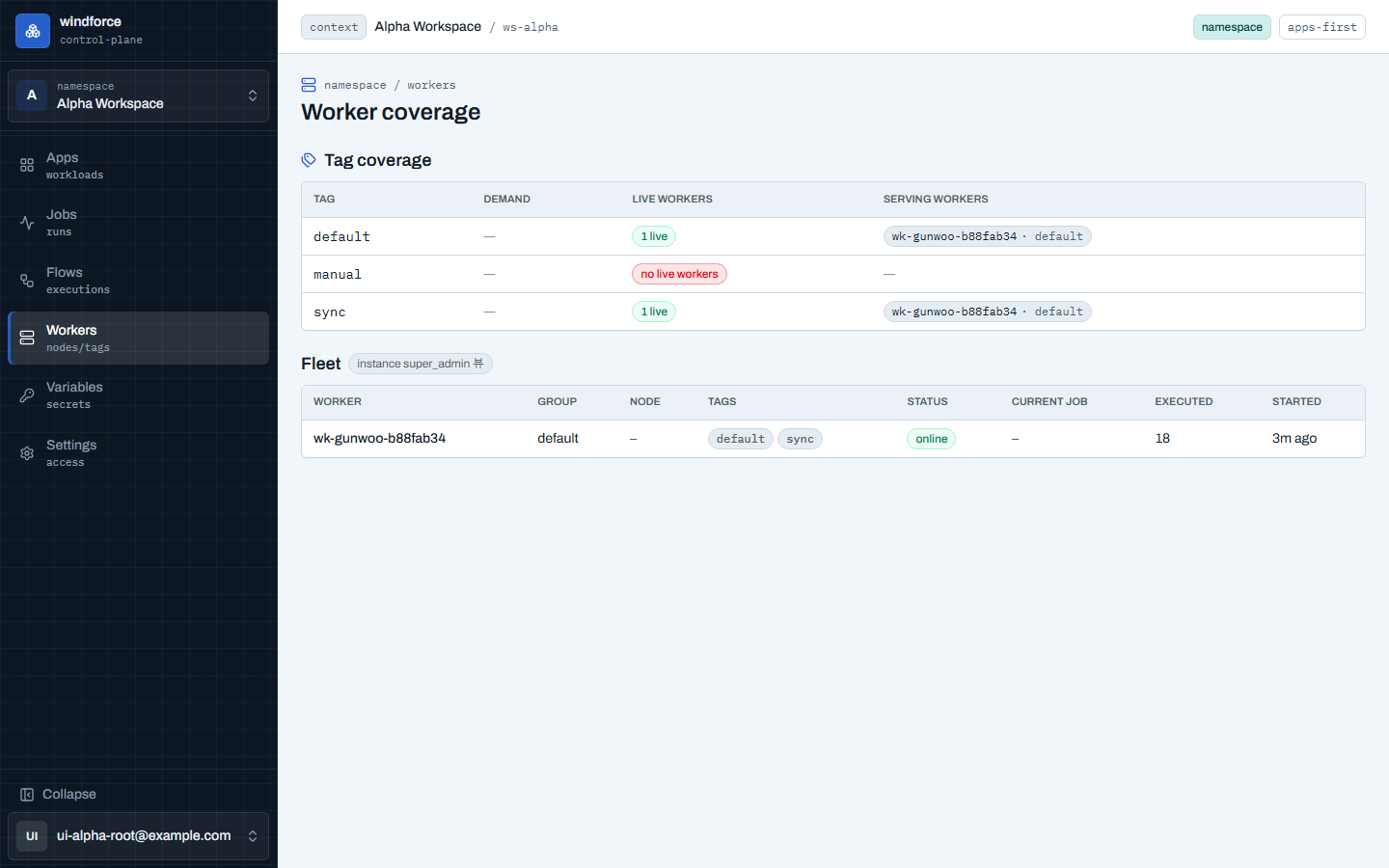Click serving worker chip in sync row
The image size is (1389, 868).
pos(987,312)
